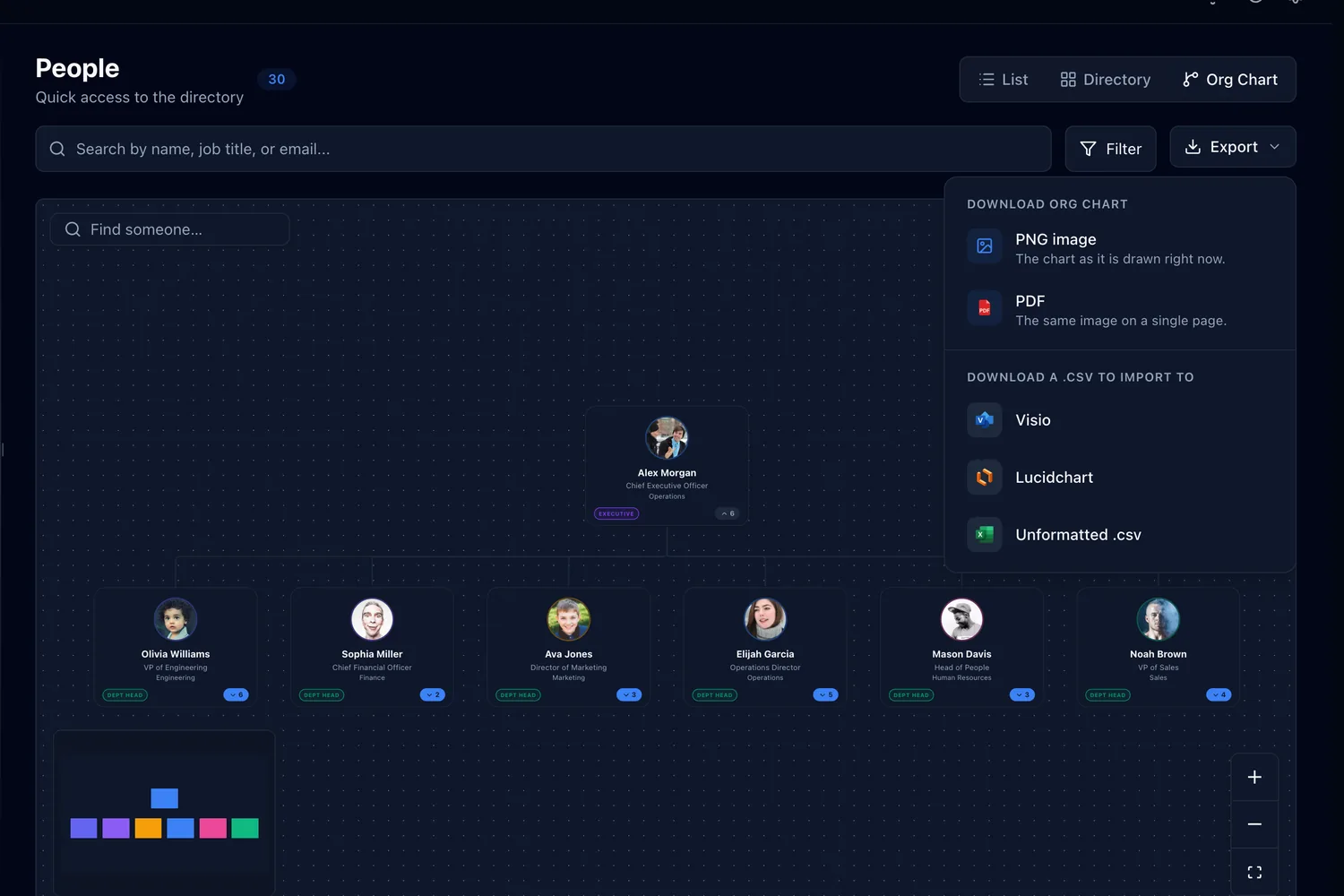Click Olivia Williams' avatar
The image size is (1344, 896).
click(x=176, y=619)
